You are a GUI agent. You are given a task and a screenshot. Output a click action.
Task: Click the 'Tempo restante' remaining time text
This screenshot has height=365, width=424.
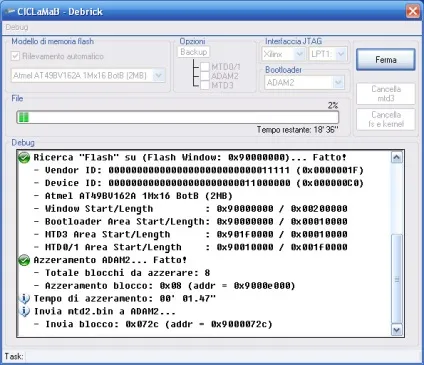297,130
